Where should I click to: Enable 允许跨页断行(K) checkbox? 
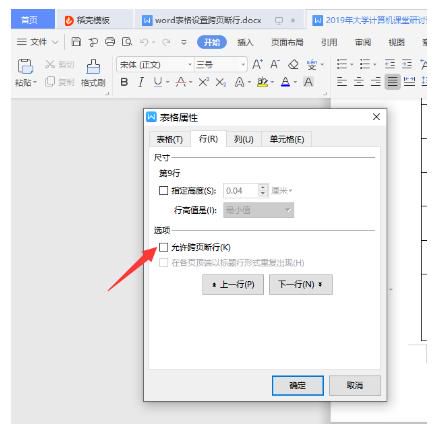click(163, 247)
